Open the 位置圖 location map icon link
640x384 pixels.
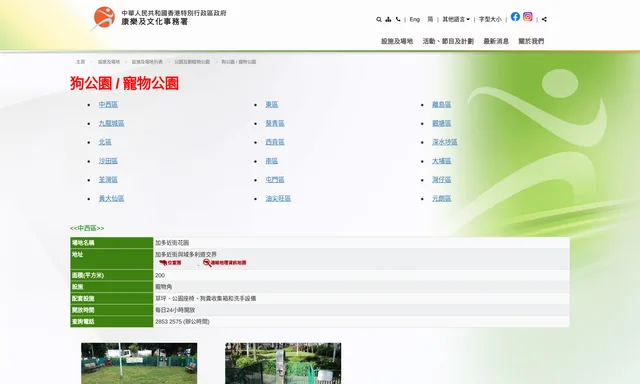point(171,263)
